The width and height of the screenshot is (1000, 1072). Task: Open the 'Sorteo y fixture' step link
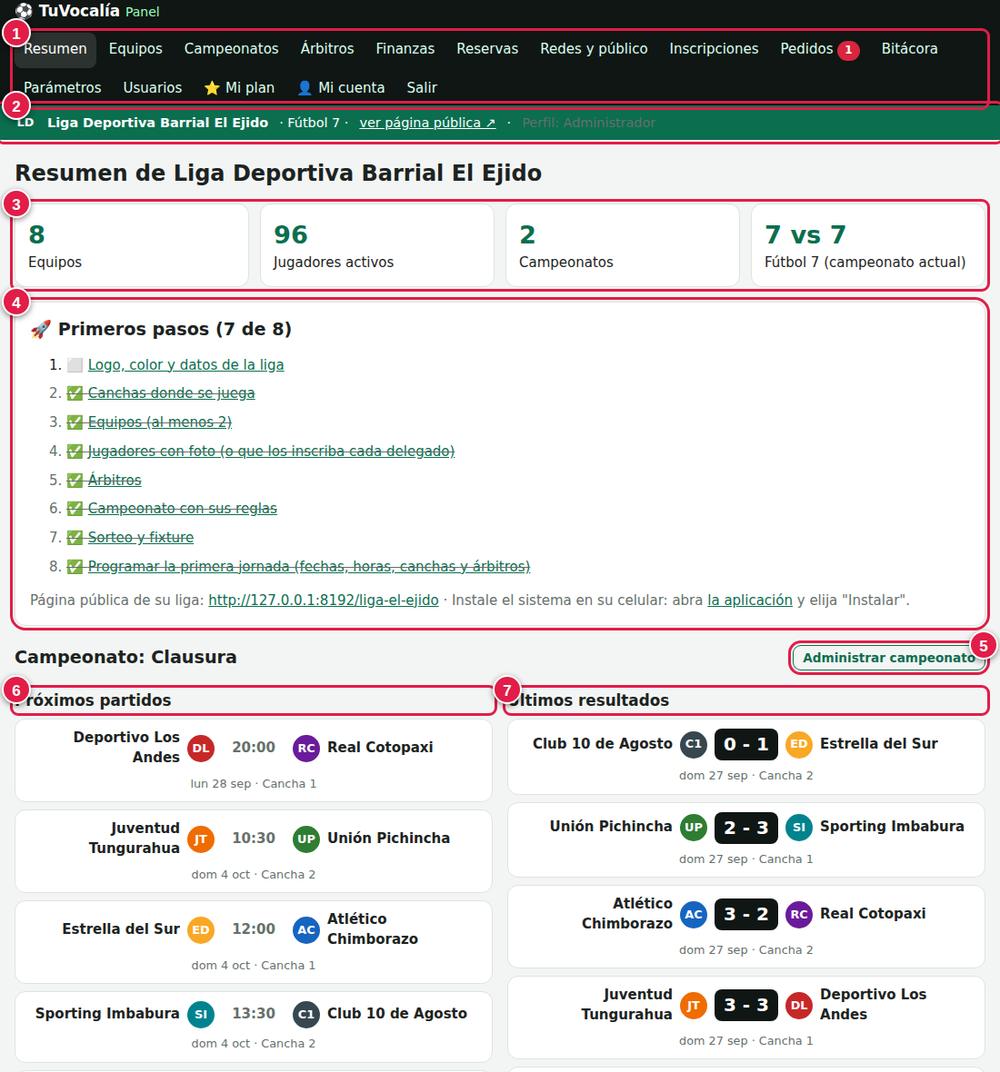coord(141,537)
